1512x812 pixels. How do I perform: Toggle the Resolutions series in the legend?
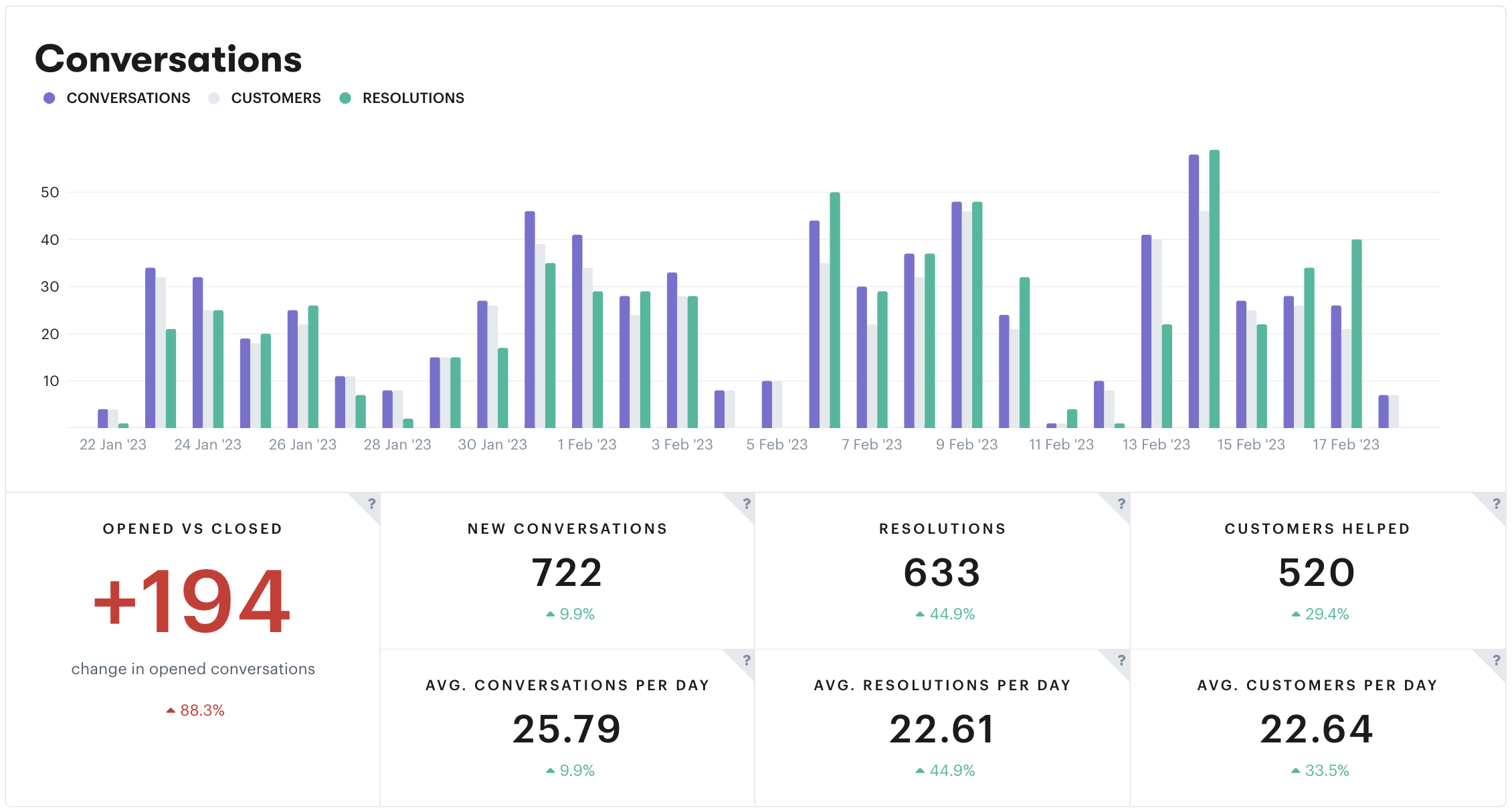pos(401,98)
